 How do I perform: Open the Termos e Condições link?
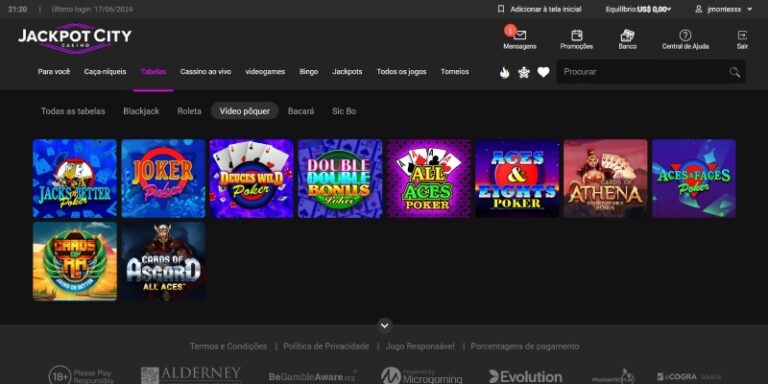pyautogui.click(x=228, y=346)
